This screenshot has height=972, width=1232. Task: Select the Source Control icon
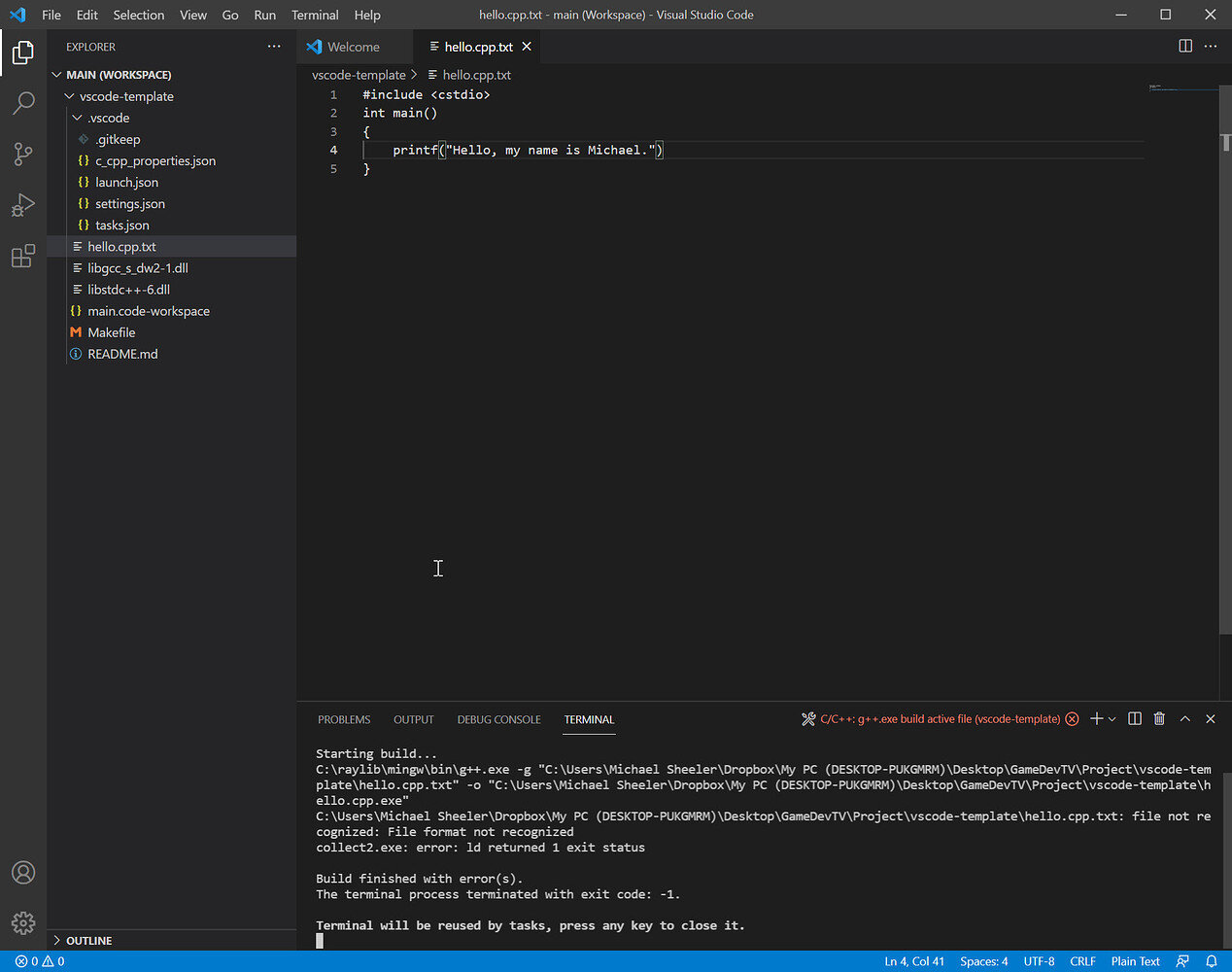tap(23, 154)
